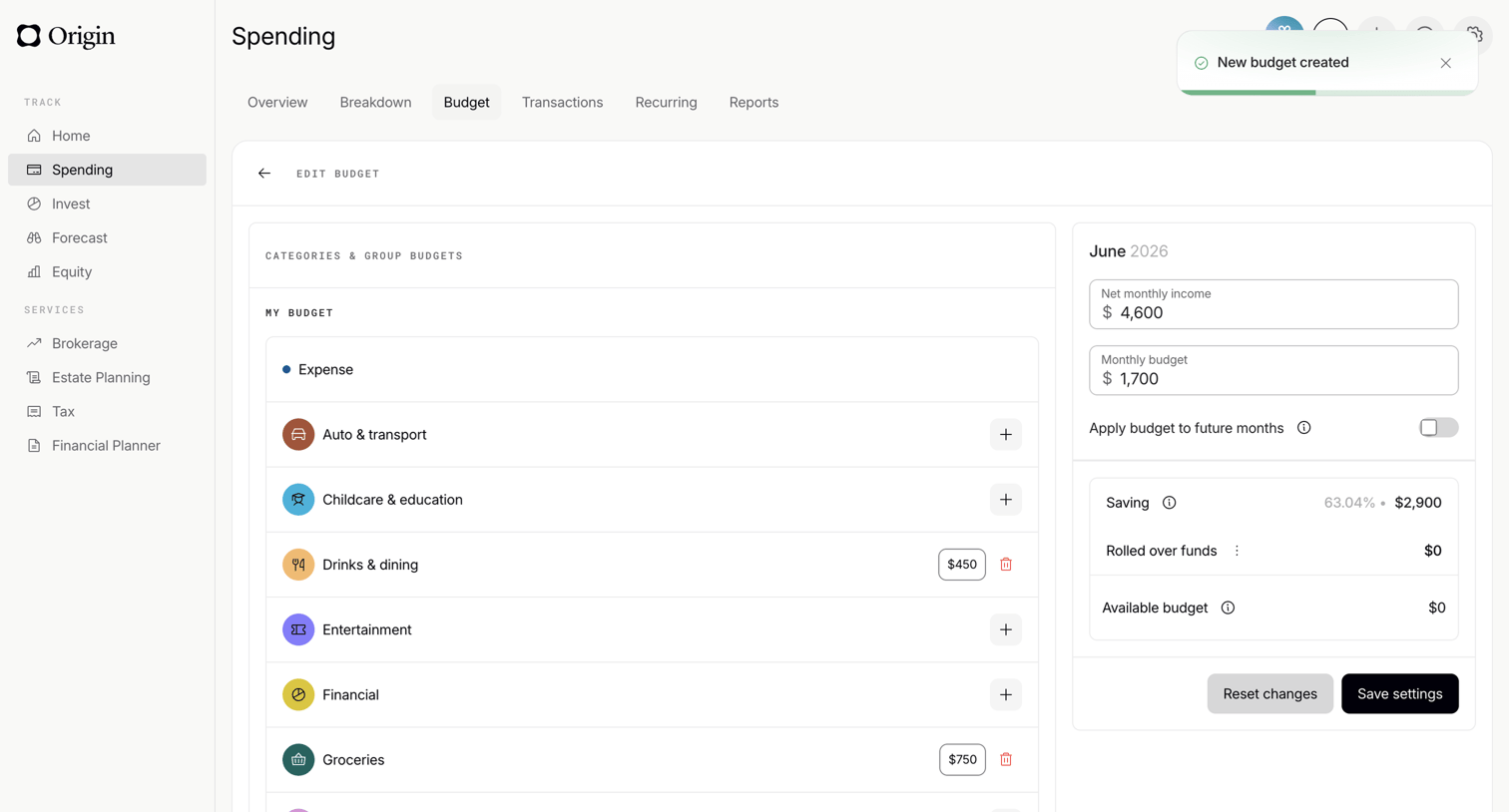Image resolution: width=1509 pixels, height=812 pixels.
Task: Open Equity in the sidebar
Action: 107,271
